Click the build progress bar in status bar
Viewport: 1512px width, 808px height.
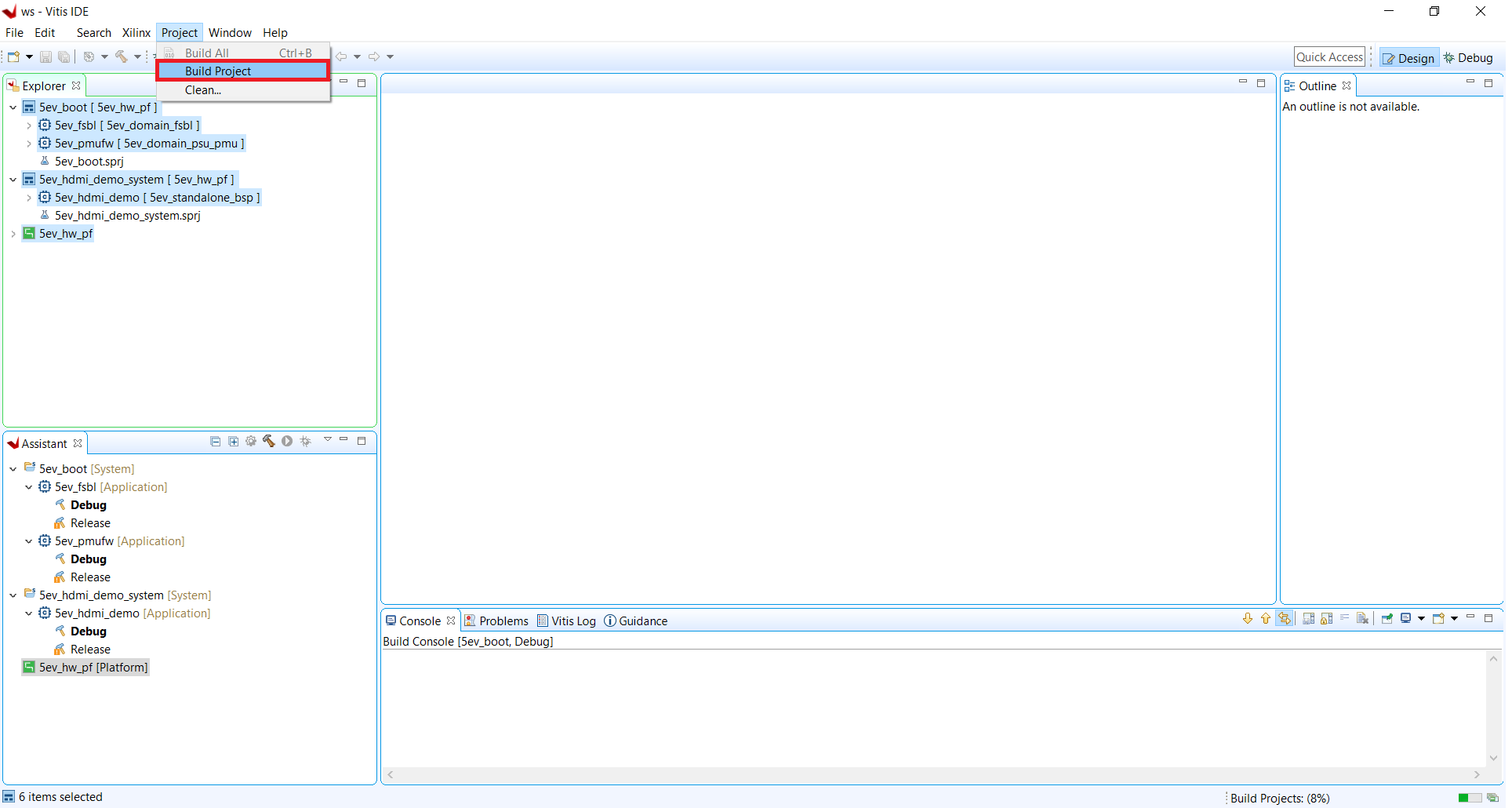click(x=1470, y=798)
